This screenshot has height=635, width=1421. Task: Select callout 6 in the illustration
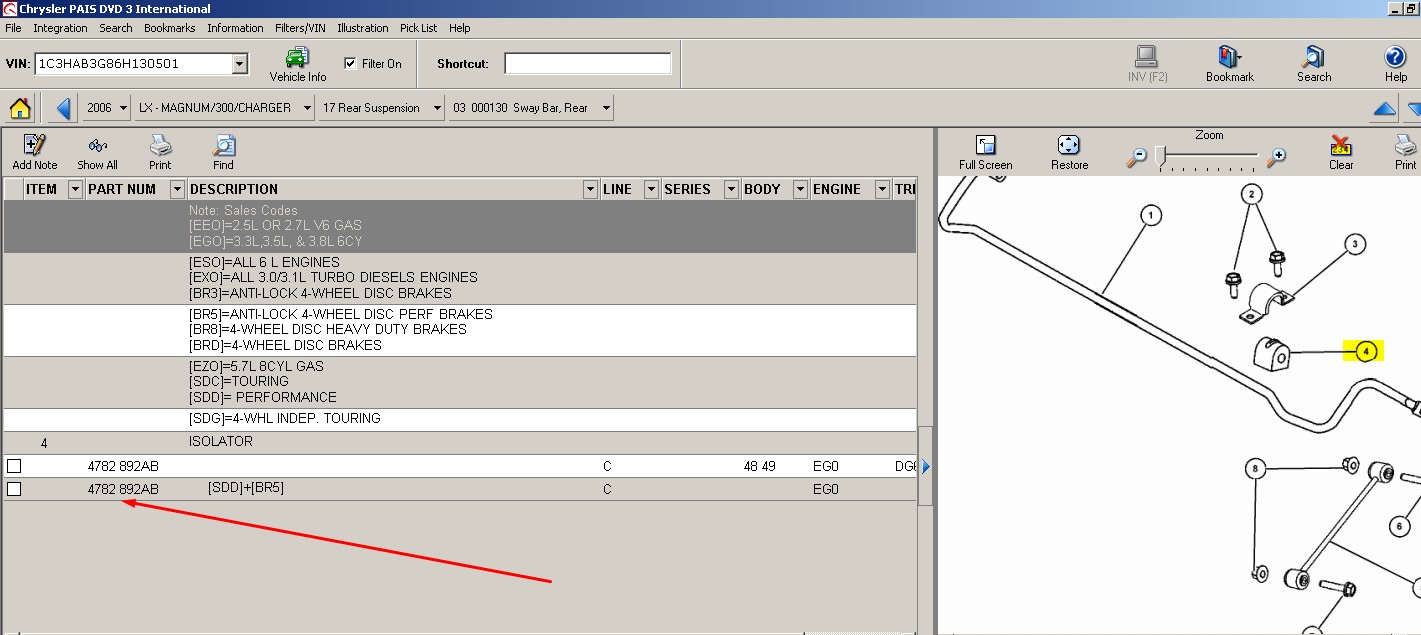click(x=1400, y=526)
